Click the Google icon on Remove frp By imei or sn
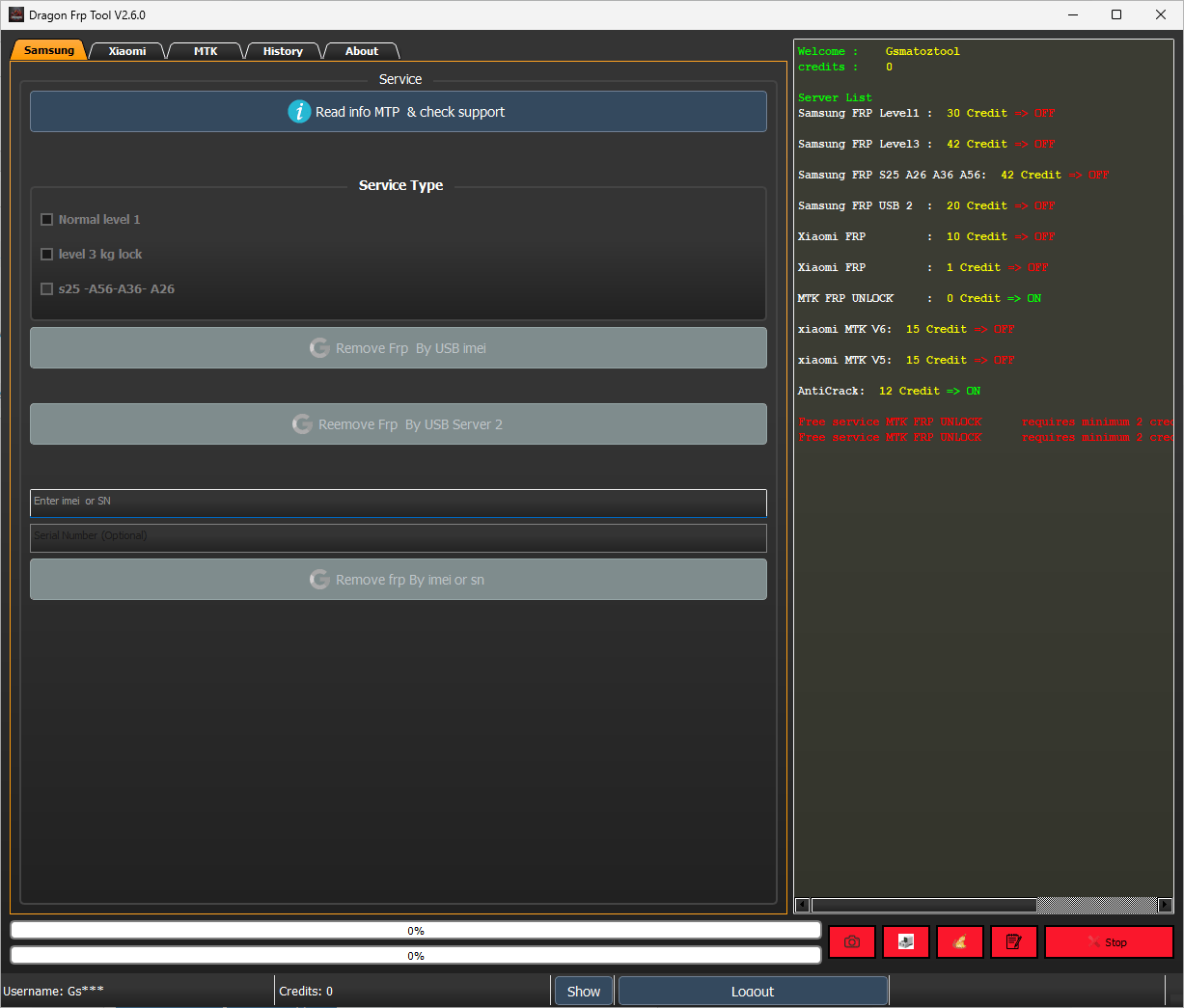 pos(319,580)
